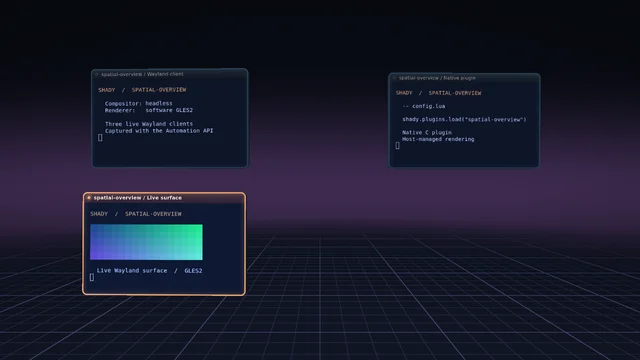Screen dimensions: 640x360
Task: Select the 'spatial-overview / Wayland client' title bar
Action: [x=170, y=74]
